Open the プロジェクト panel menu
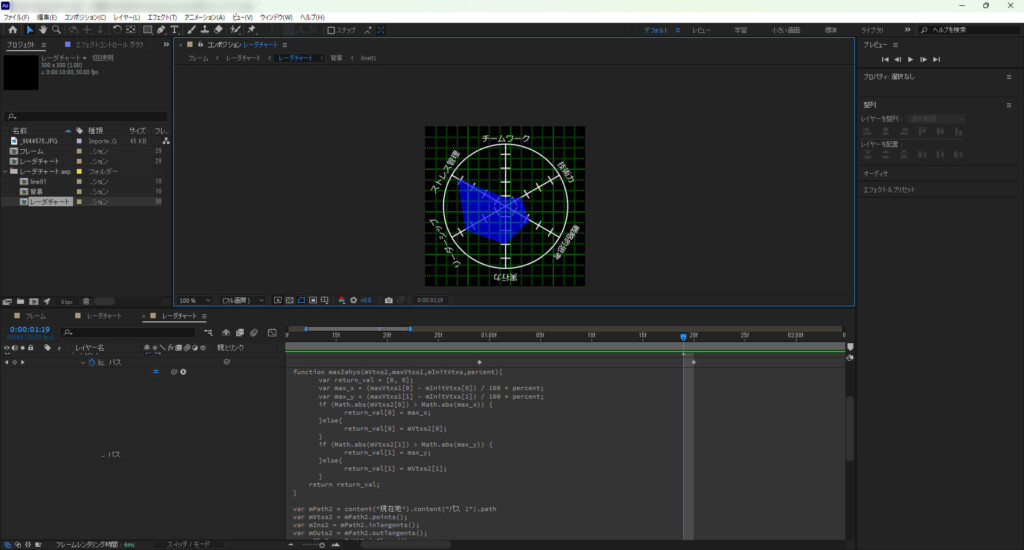The width and height of the screenshot is (1024, 550). pyautogui.click(x=44, y=45)
